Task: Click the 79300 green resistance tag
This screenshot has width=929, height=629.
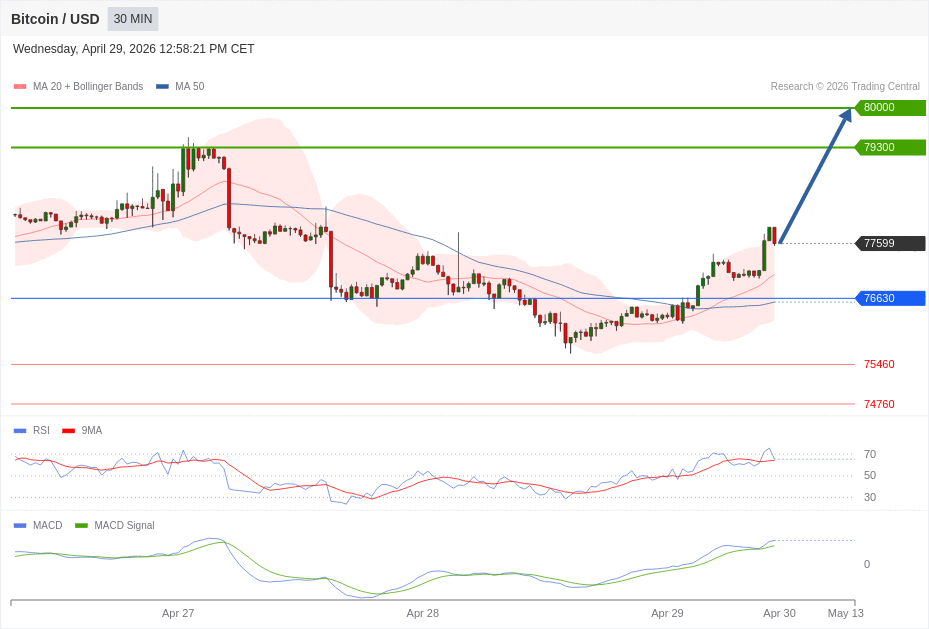Action: 890,148
